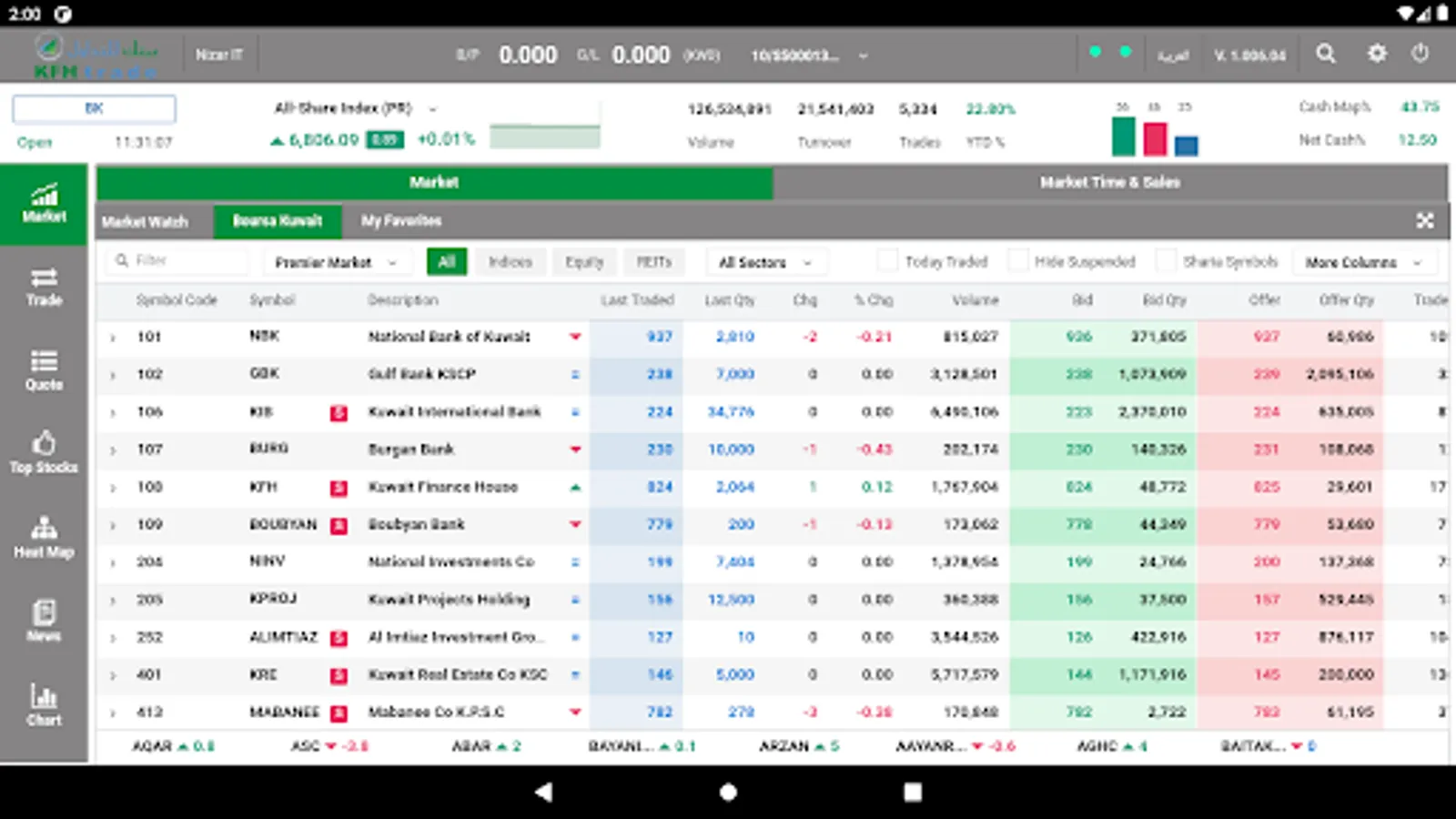Open settings gear in top bar
This screenshot has height=819, width=1456.
1377,54
